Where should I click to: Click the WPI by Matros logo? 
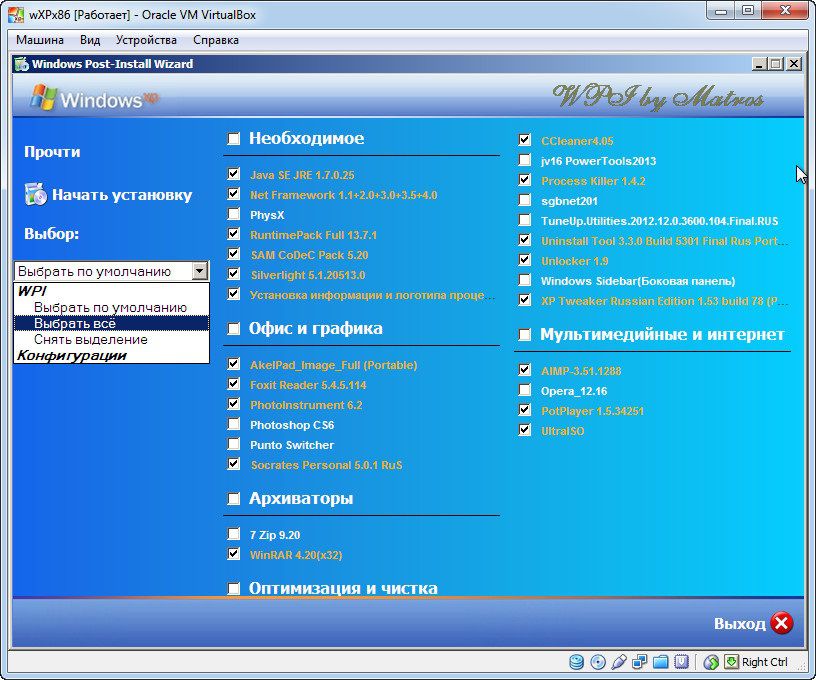[658, 97]
